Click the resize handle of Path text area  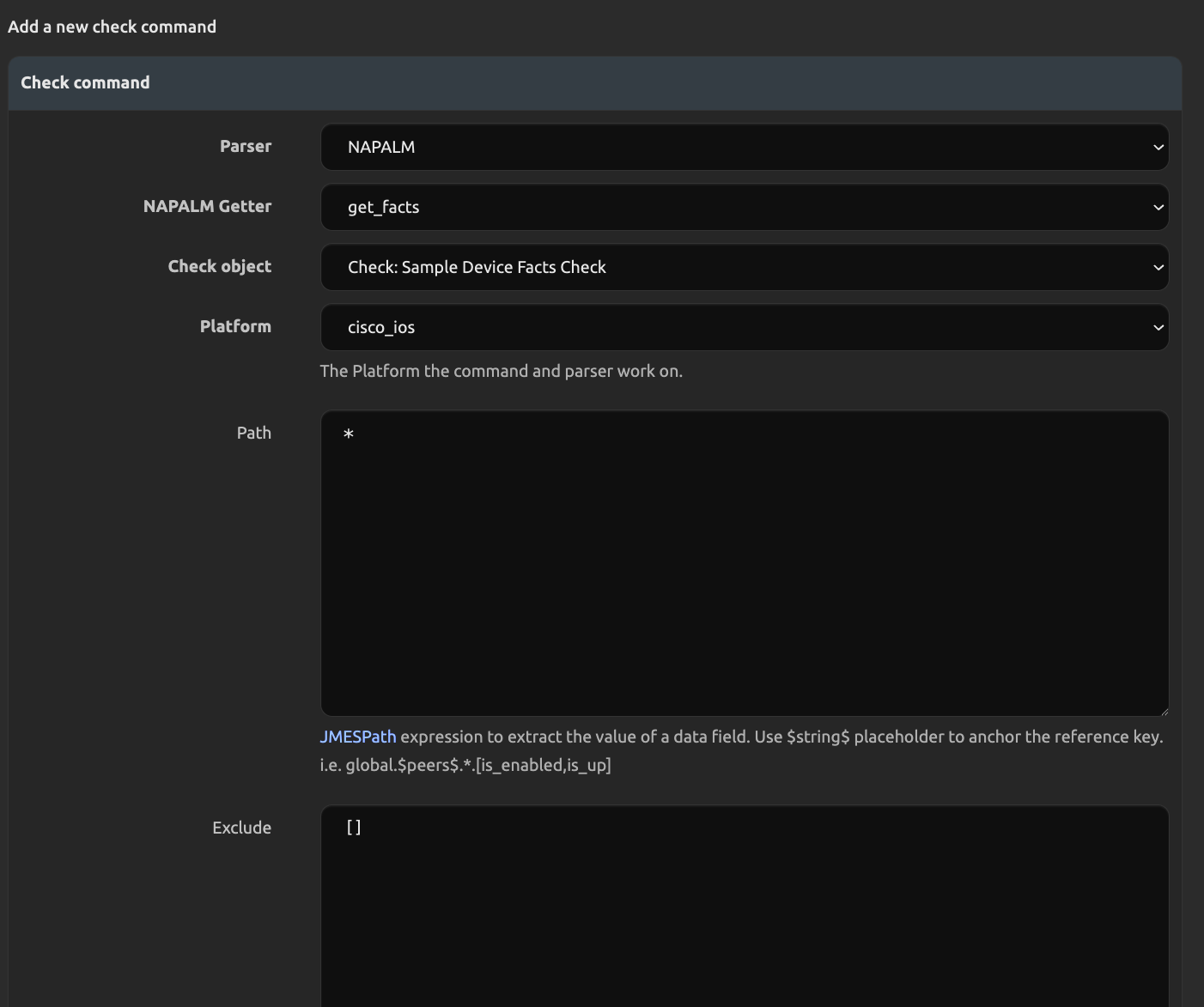(1164, 711)
